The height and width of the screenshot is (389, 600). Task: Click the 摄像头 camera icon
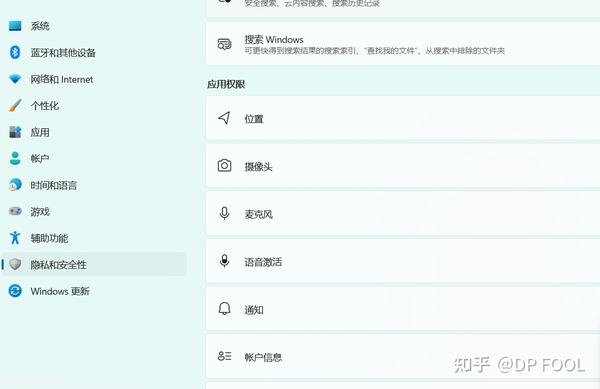(224, 166)
